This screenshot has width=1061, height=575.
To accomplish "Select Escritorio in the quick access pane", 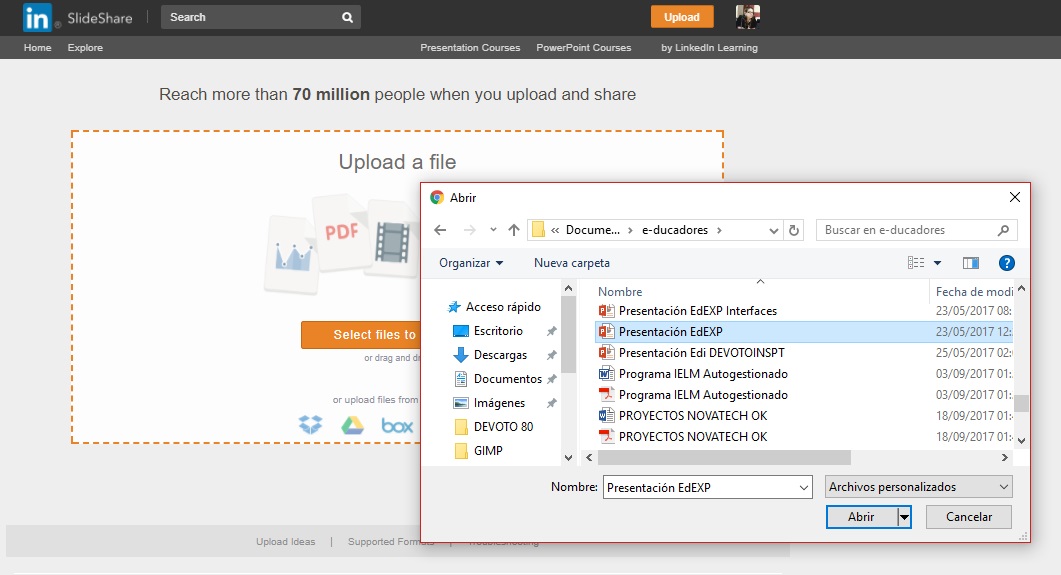I will [498, 330].
